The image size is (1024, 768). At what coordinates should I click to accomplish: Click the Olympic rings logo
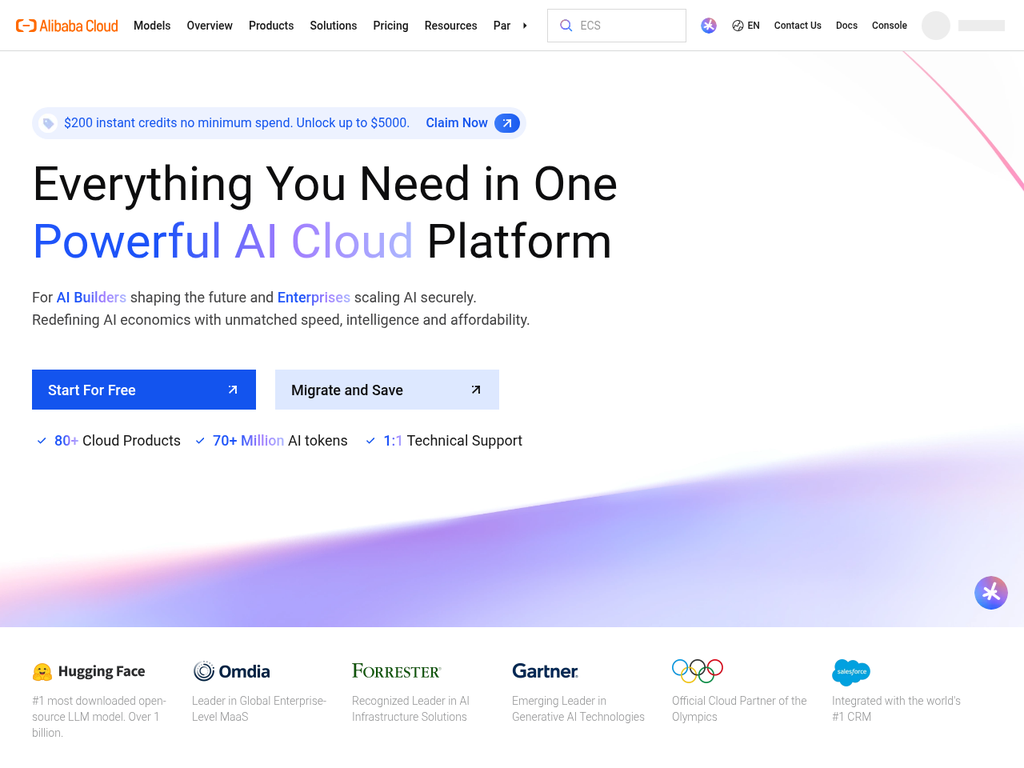[697, 671]
